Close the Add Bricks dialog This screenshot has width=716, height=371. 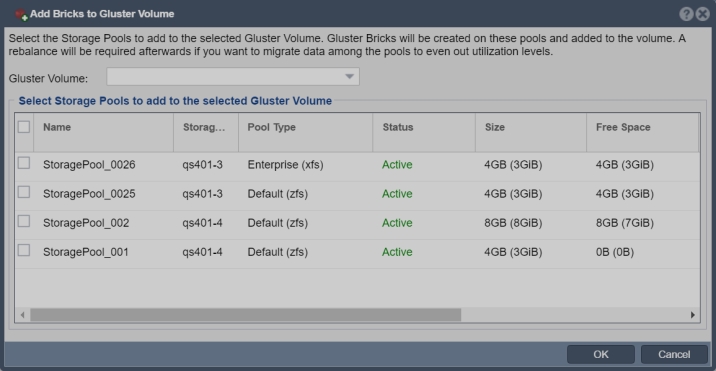tap(702, 14)
